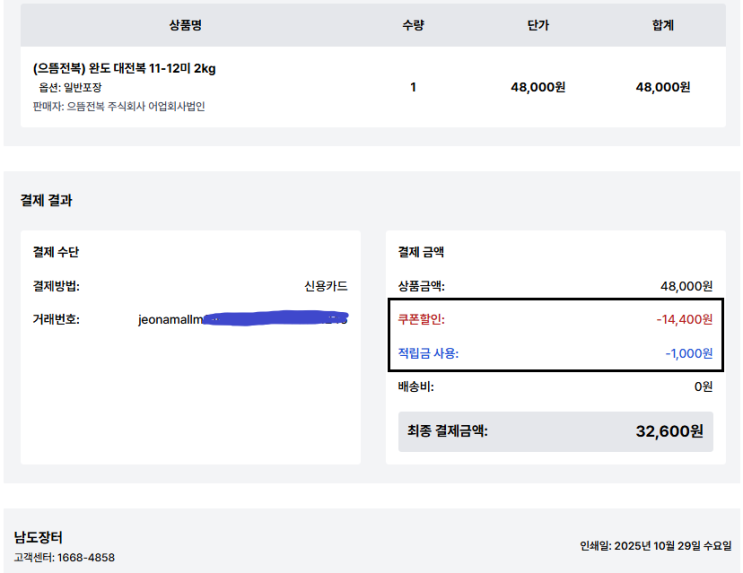Click the 결제 금액 panel heading
This screenshot has width=743, height=573.
click(421, 252)
